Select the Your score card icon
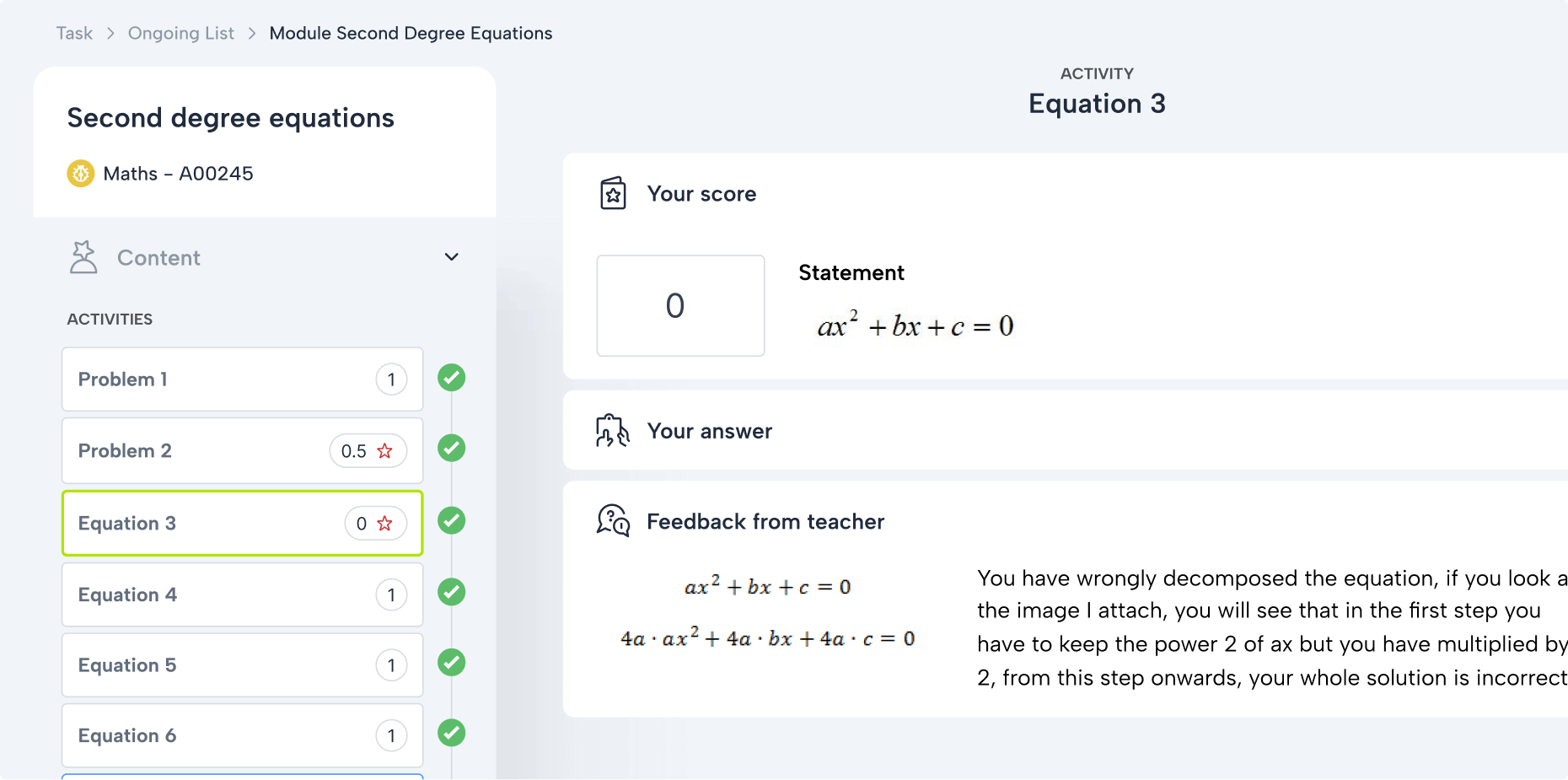The height and width of the screenshot is (780, 1568). (614, 193)
